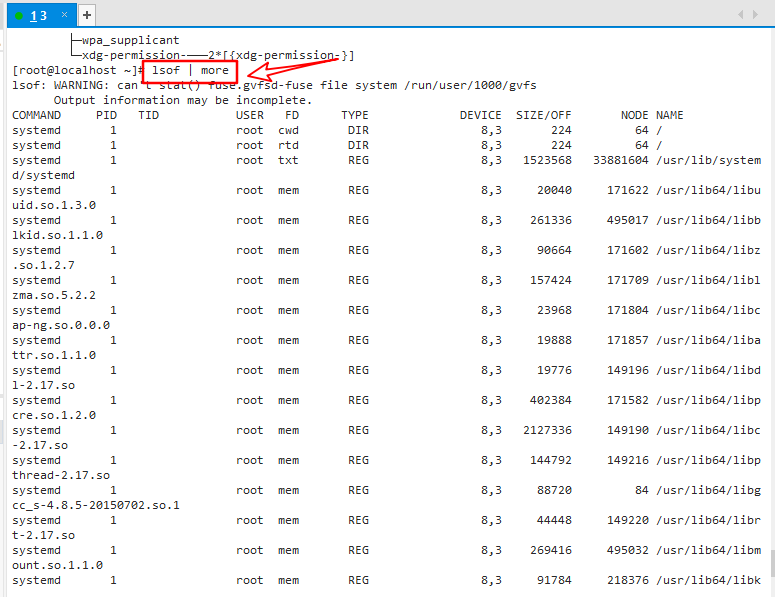
Task: Select the session tab labeled 1 3
Action: [x=42, y=15]
